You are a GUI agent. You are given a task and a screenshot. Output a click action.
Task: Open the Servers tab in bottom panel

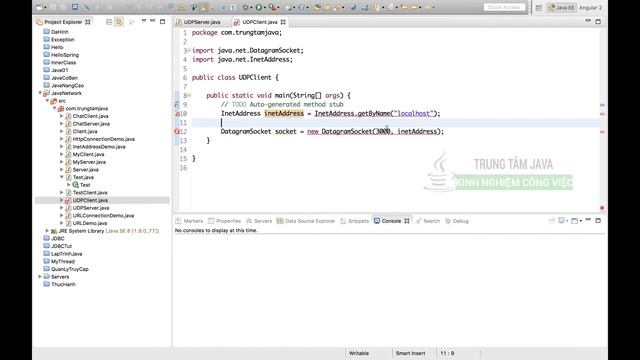pyautogui.click(x=259, y=221)
